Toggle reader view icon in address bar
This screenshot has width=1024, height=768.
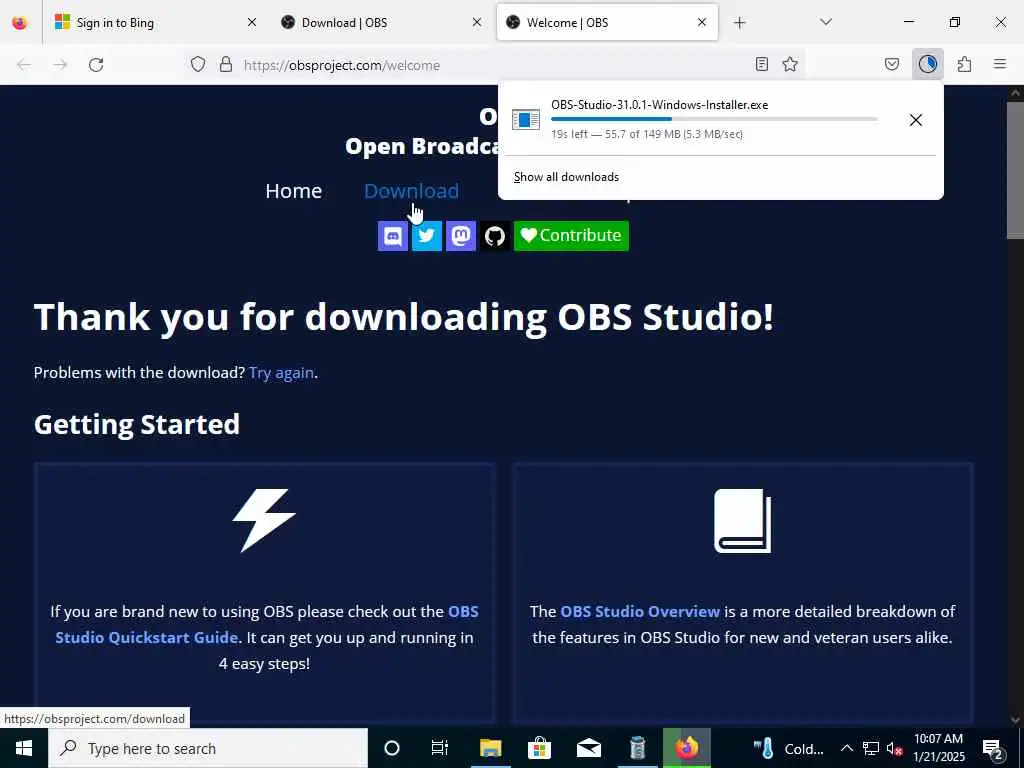(761, 64)
